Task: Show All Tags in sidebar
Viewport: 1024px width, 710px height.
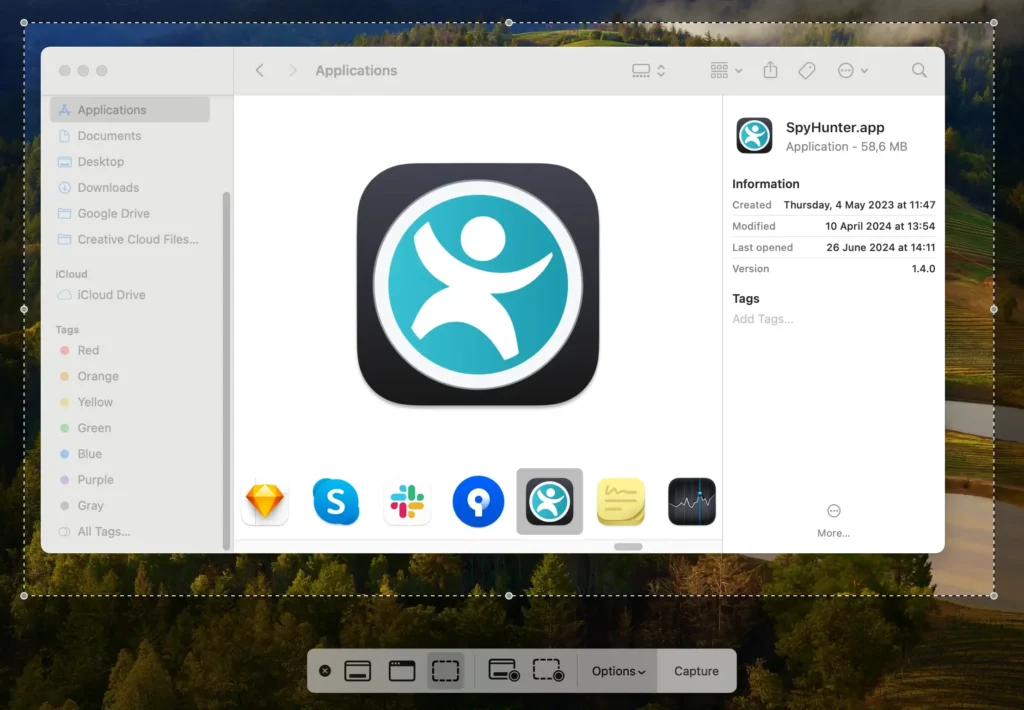Action: (x=130, y=532)
